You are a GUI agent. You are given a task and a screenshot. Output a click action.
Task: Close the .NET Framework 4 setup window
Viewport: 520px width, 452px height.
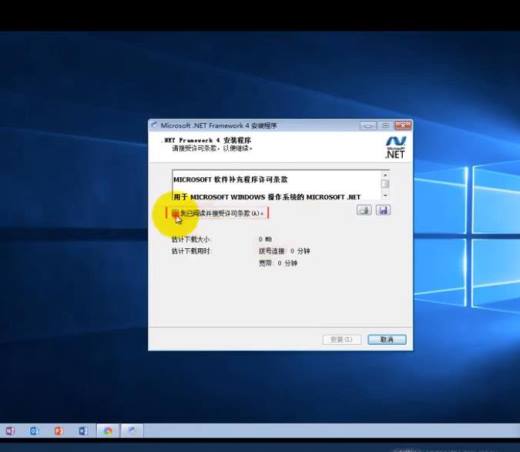point(403,126)
